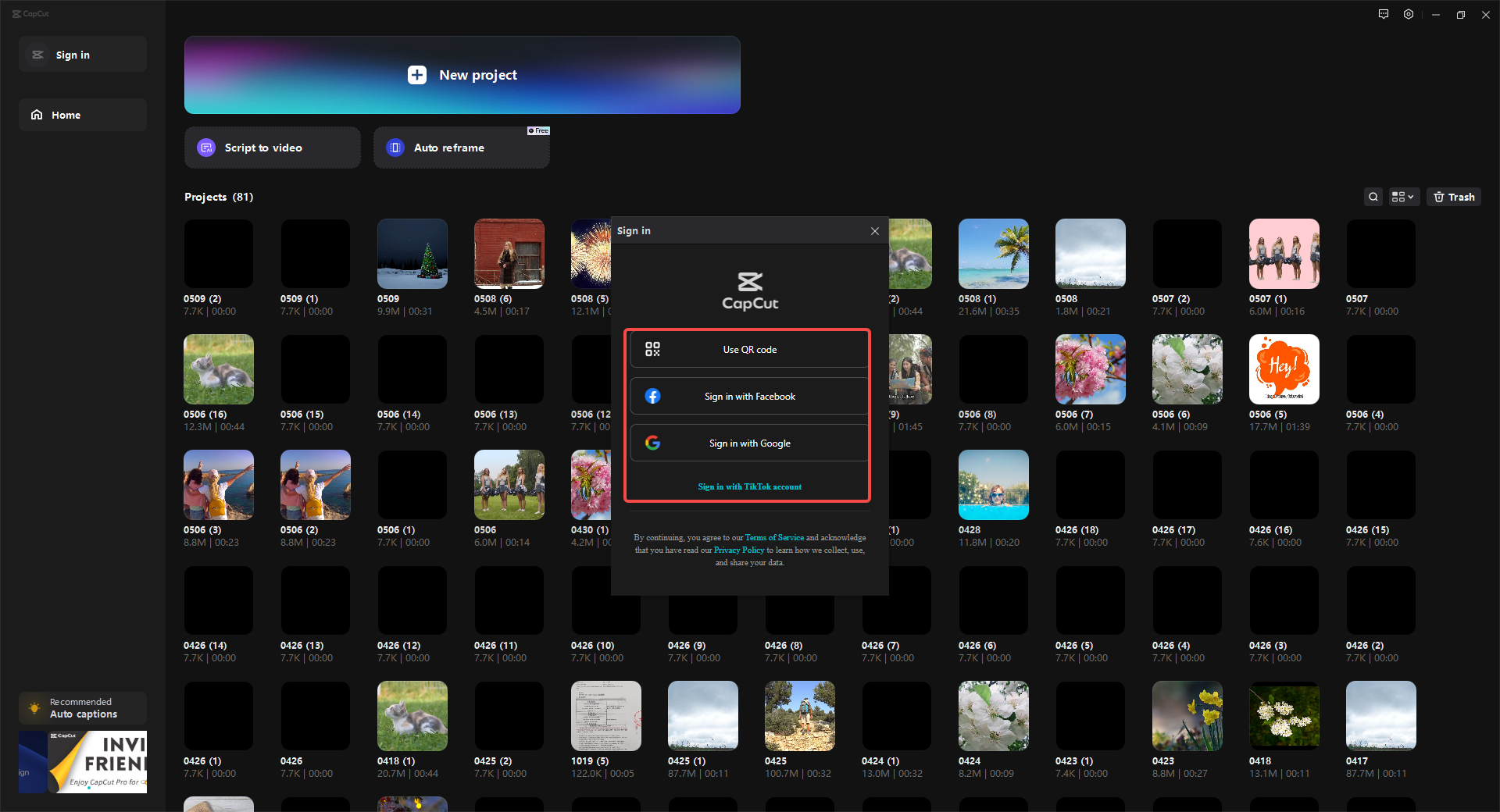Image resolution: width=1500 pixels, height=812 pixels.
Task: Select project label "0426 (6)"
Action: pyautogui.click(x=977, y=646)
